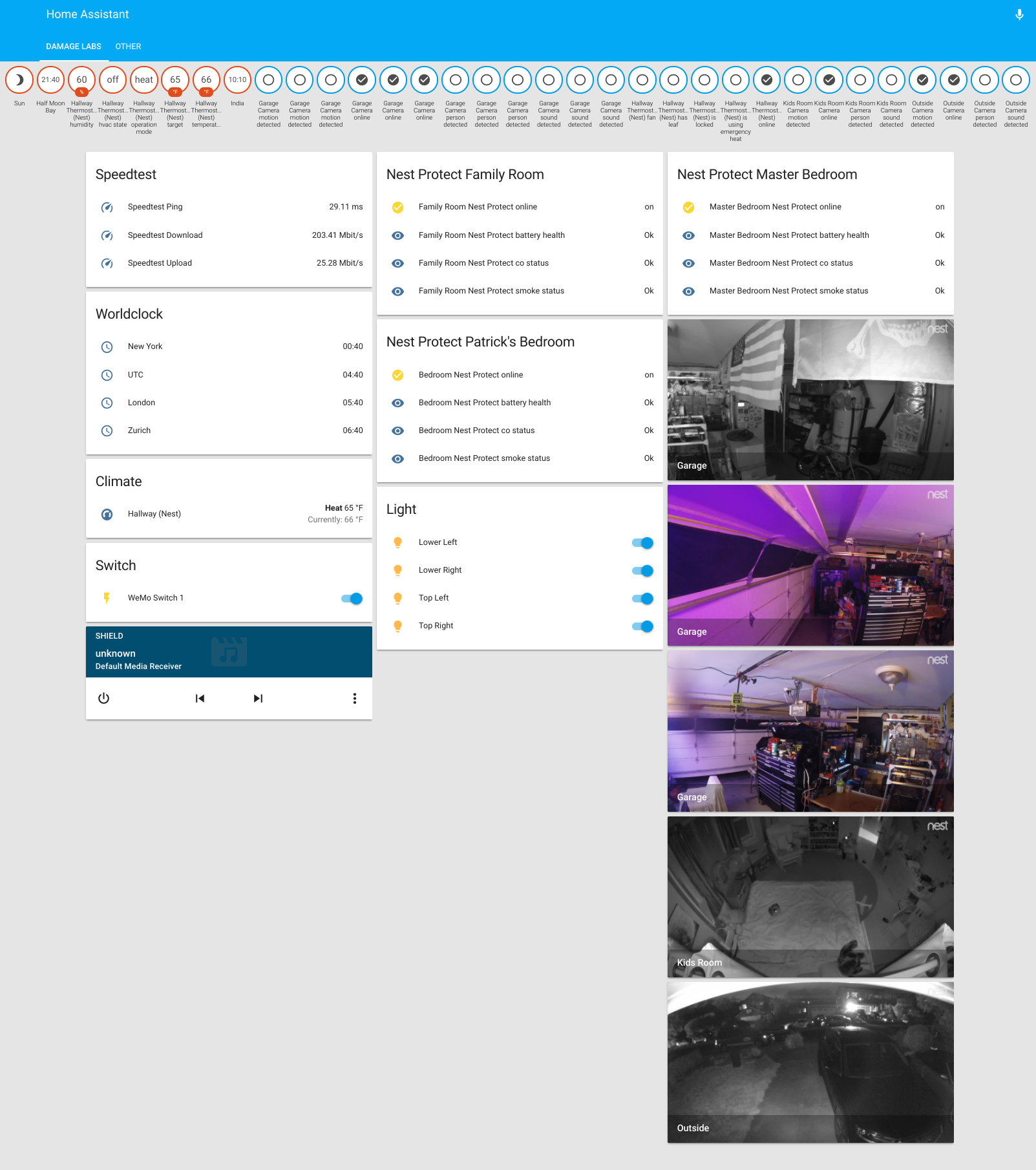Open the Kids Room camera feed
1036x1170 pixels.
(x=810, y=897)
